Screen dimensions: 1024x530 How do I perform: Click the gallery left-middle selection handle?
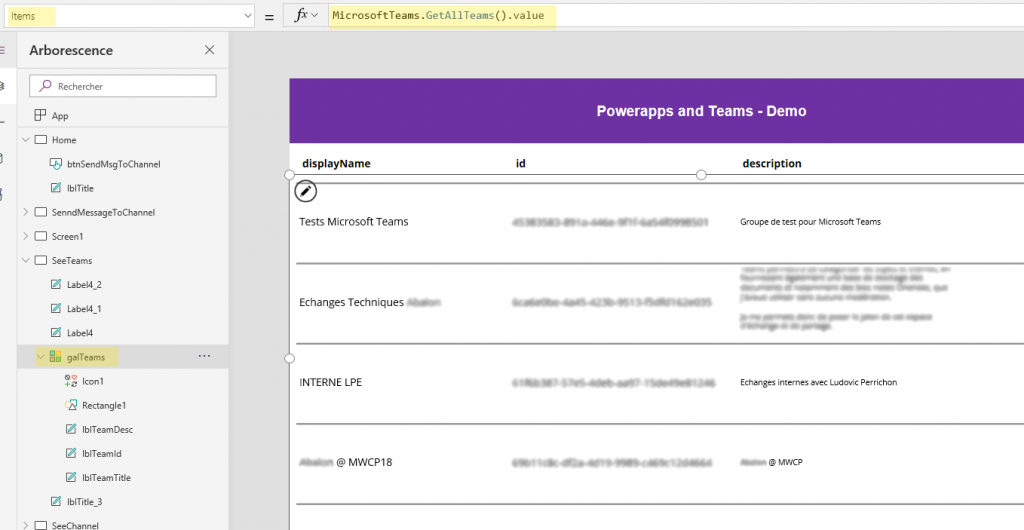pyautogui.click(x=290, y=358)
